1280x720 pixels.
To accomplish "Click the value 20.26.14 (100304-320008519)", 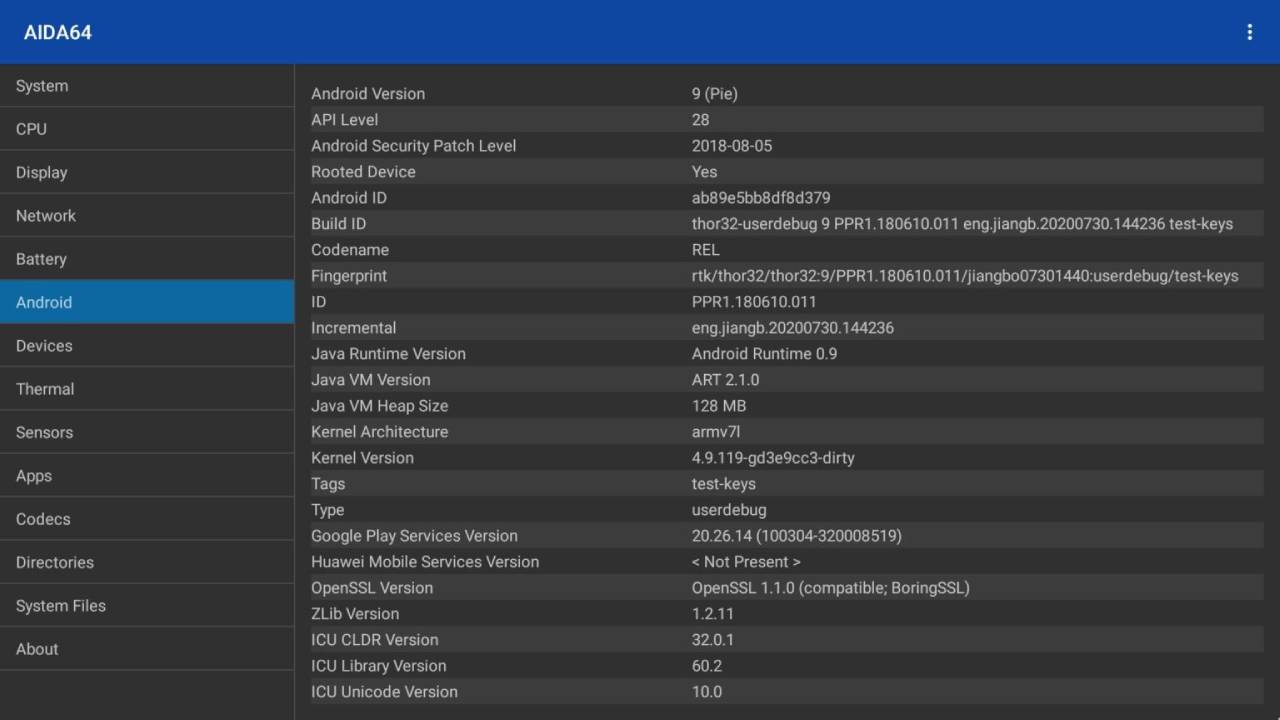I will tap(797, 536).
